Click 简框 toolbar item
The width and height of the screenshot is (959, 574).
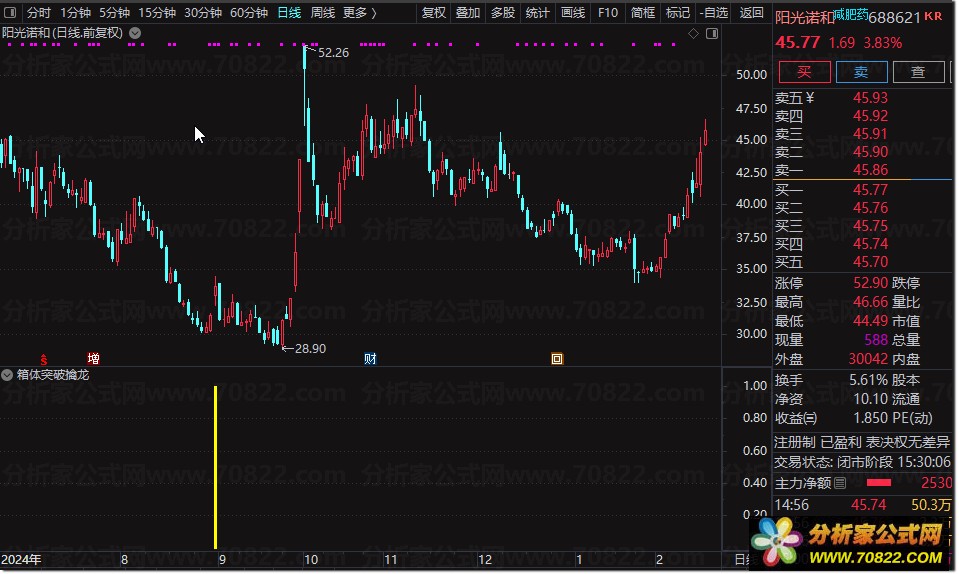[643, 12]
